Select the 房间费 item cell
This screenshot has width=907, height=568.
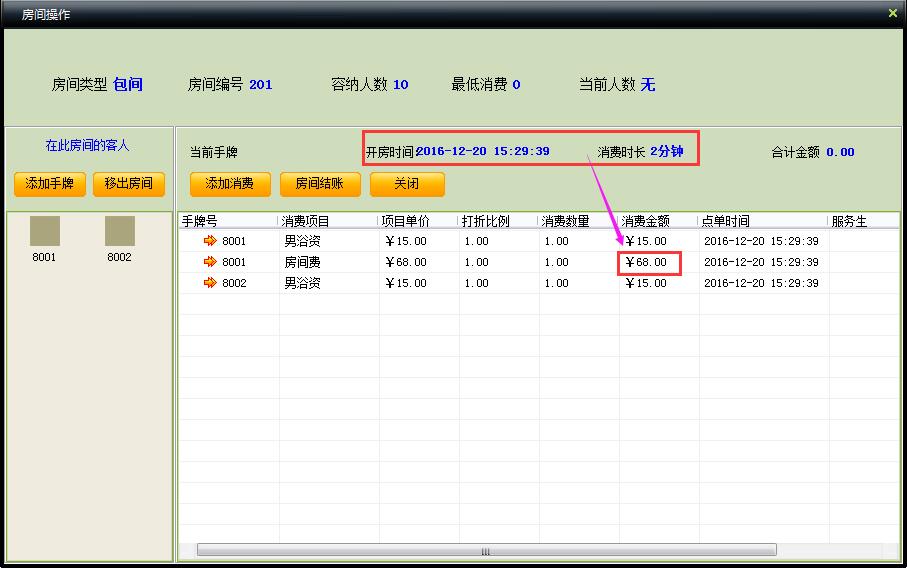pos(302,262)
